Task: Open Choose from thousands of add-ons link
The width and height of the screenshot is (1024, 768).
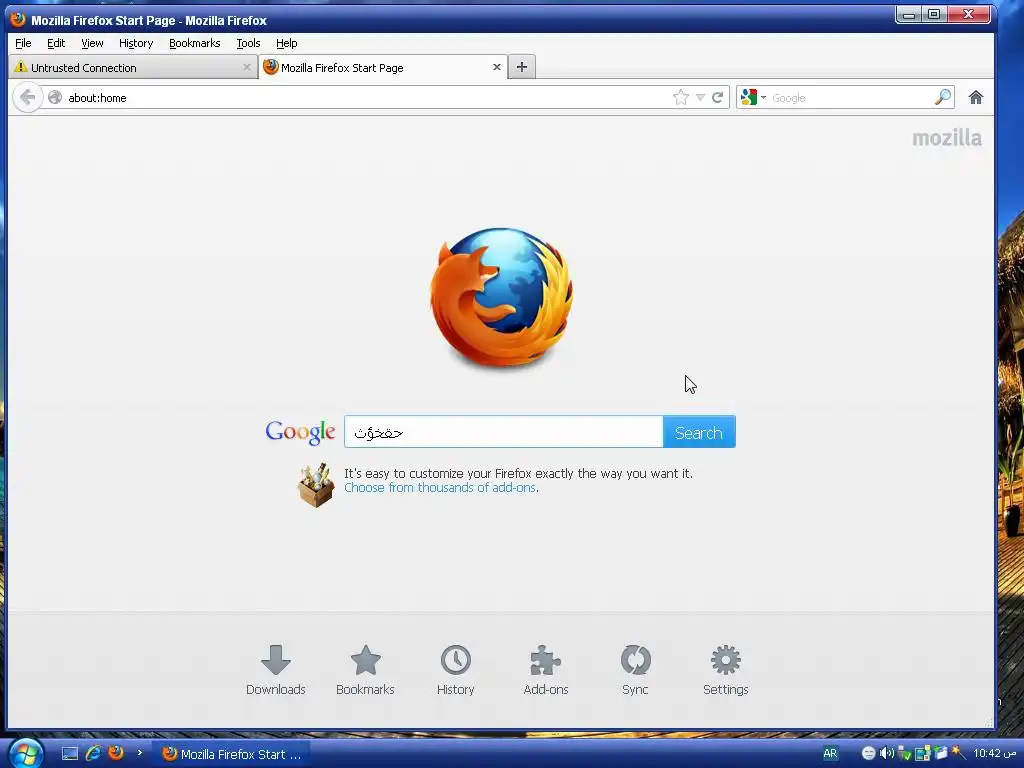Action: (x=440, y=488)
